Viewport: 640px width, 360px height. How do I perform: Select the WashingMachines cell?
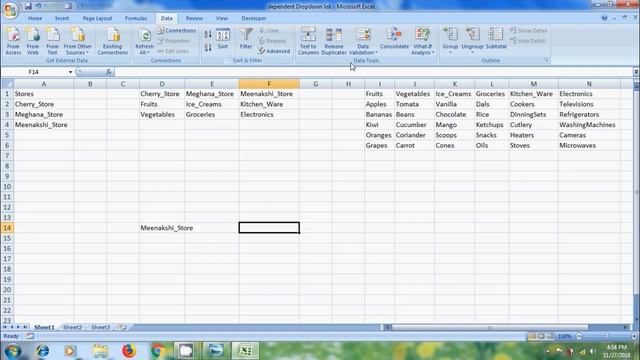tap(589, 125)
